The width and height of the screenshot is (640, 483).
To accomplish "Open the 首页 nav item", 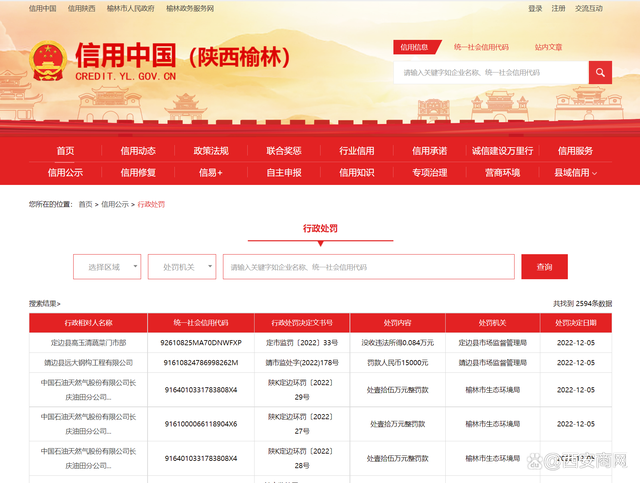I will coord(65,151).
